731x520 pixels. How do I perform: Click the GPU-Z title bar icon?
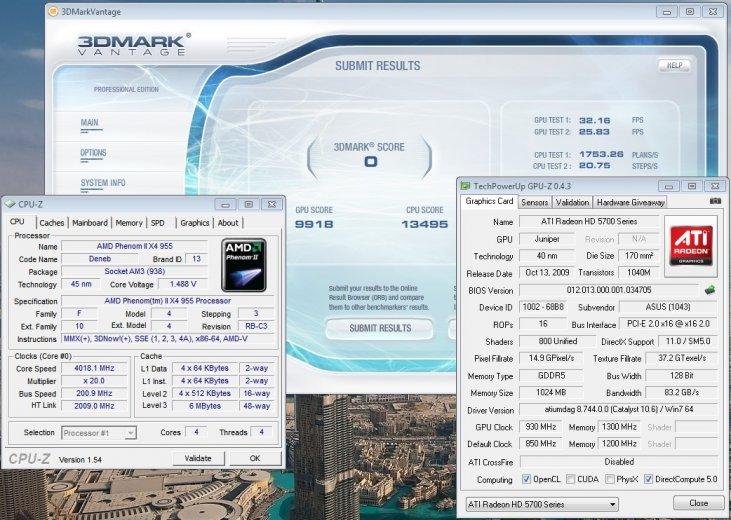pos(466,186)
